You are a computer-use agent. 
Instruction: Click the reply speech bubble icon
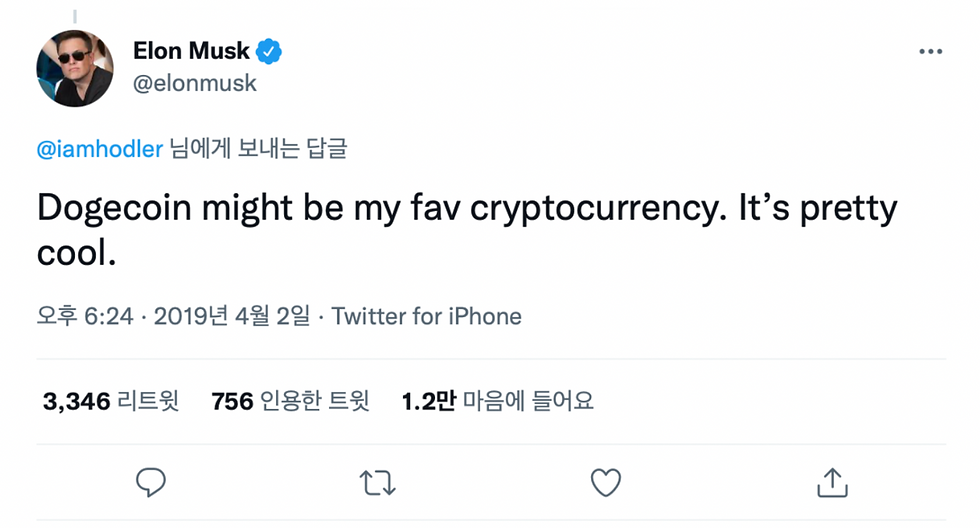click(x=150, y=483)
